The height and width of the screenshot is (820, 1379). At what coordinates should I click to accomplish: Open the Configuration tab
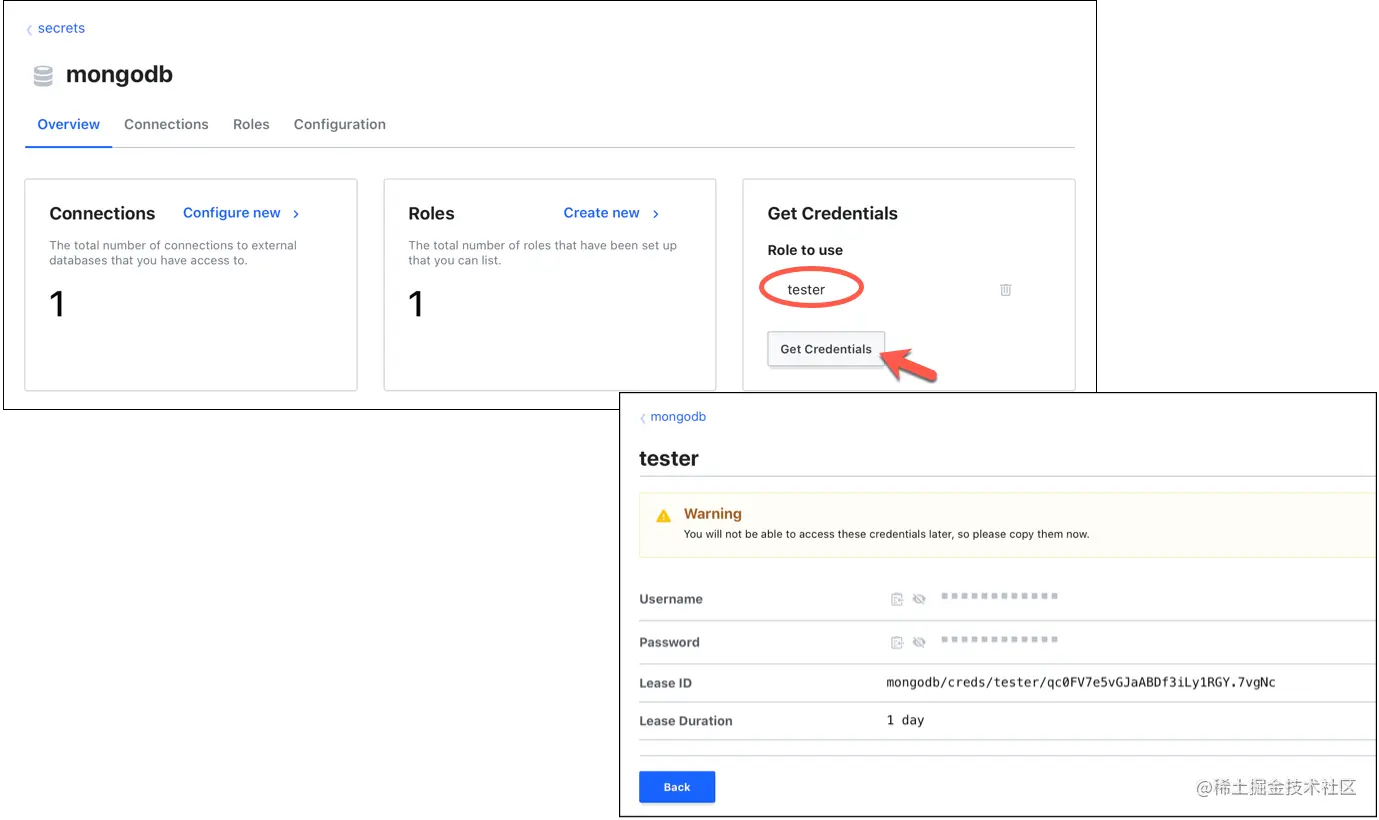pyautogui.click(x=340, y=124)
